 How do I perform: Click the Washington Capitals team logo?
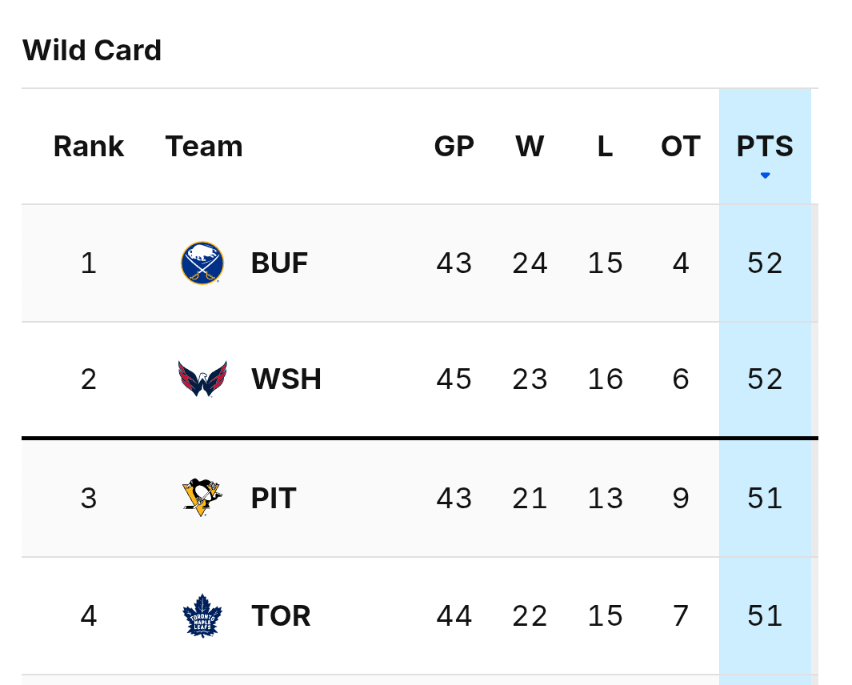click(x=200, y=378)
